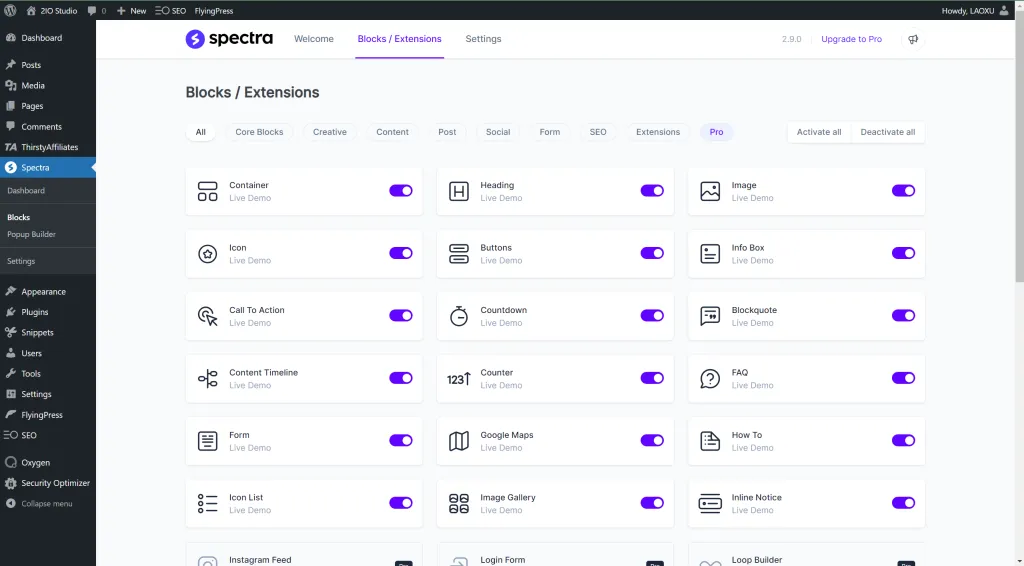Click the WordPress logo in admin bar
The height and width of the screenshot is (566, 1024).
point(10,10)
